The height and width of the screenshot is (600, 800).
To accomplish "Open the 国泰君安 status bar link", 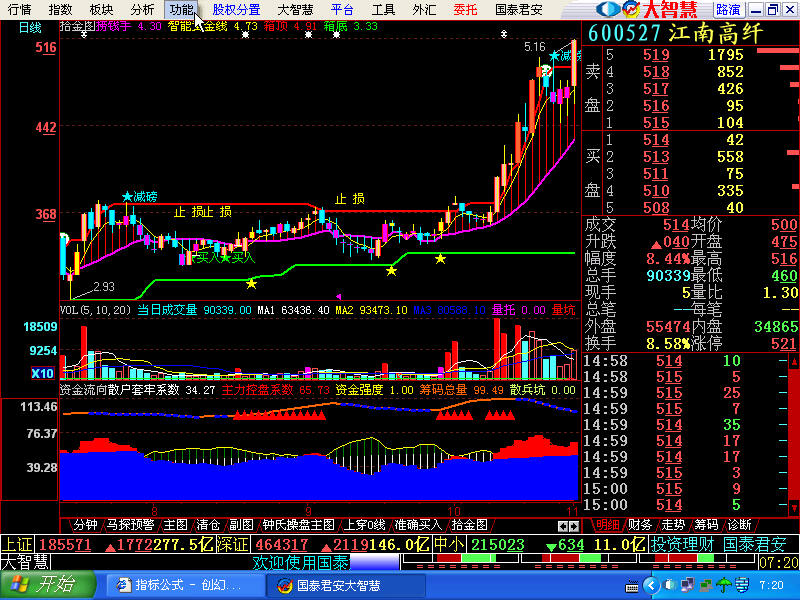I will (x=755, y=544).
